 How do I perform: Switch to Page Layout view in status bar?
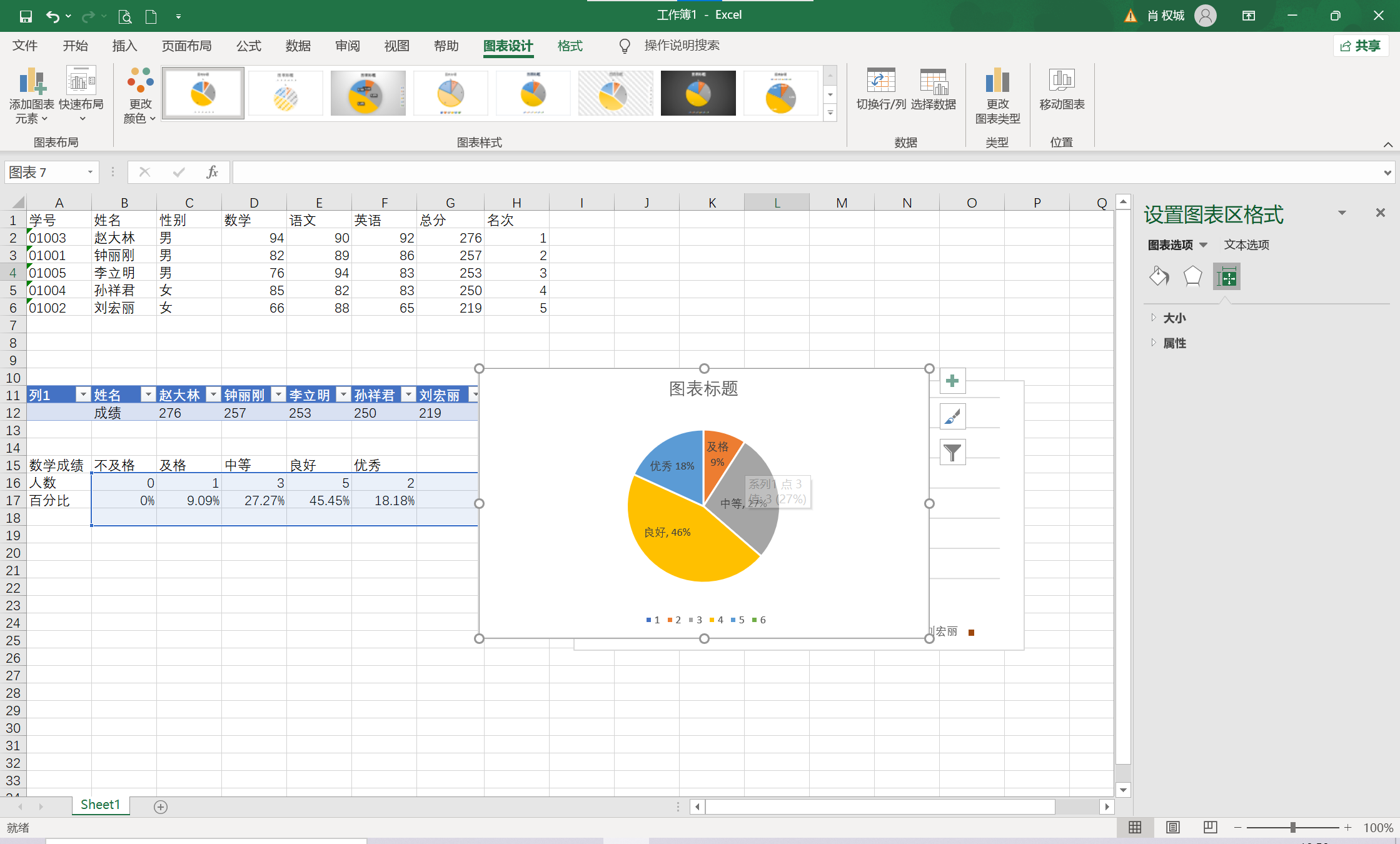[1172, 827]
